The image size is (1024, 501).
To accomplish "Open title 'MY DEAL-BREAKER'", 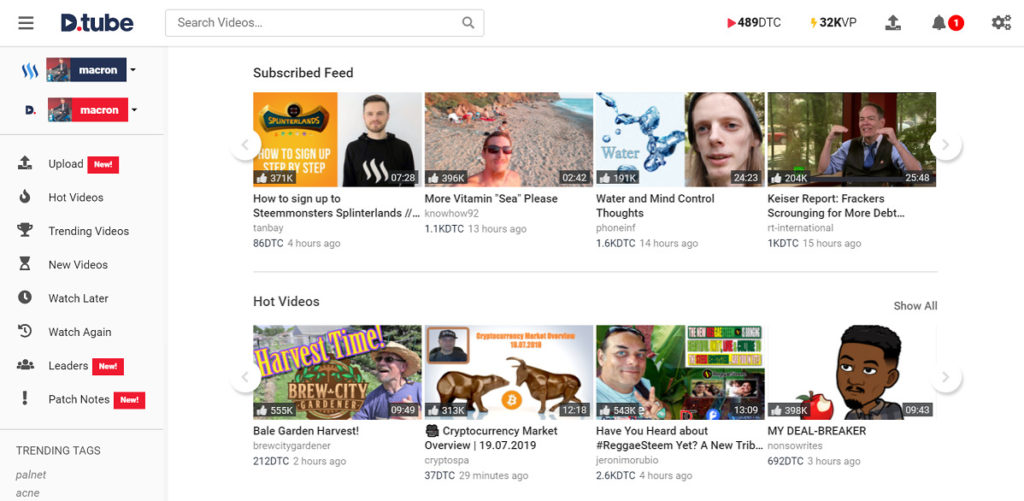I will pyautogui.click(x=816, y=431).
